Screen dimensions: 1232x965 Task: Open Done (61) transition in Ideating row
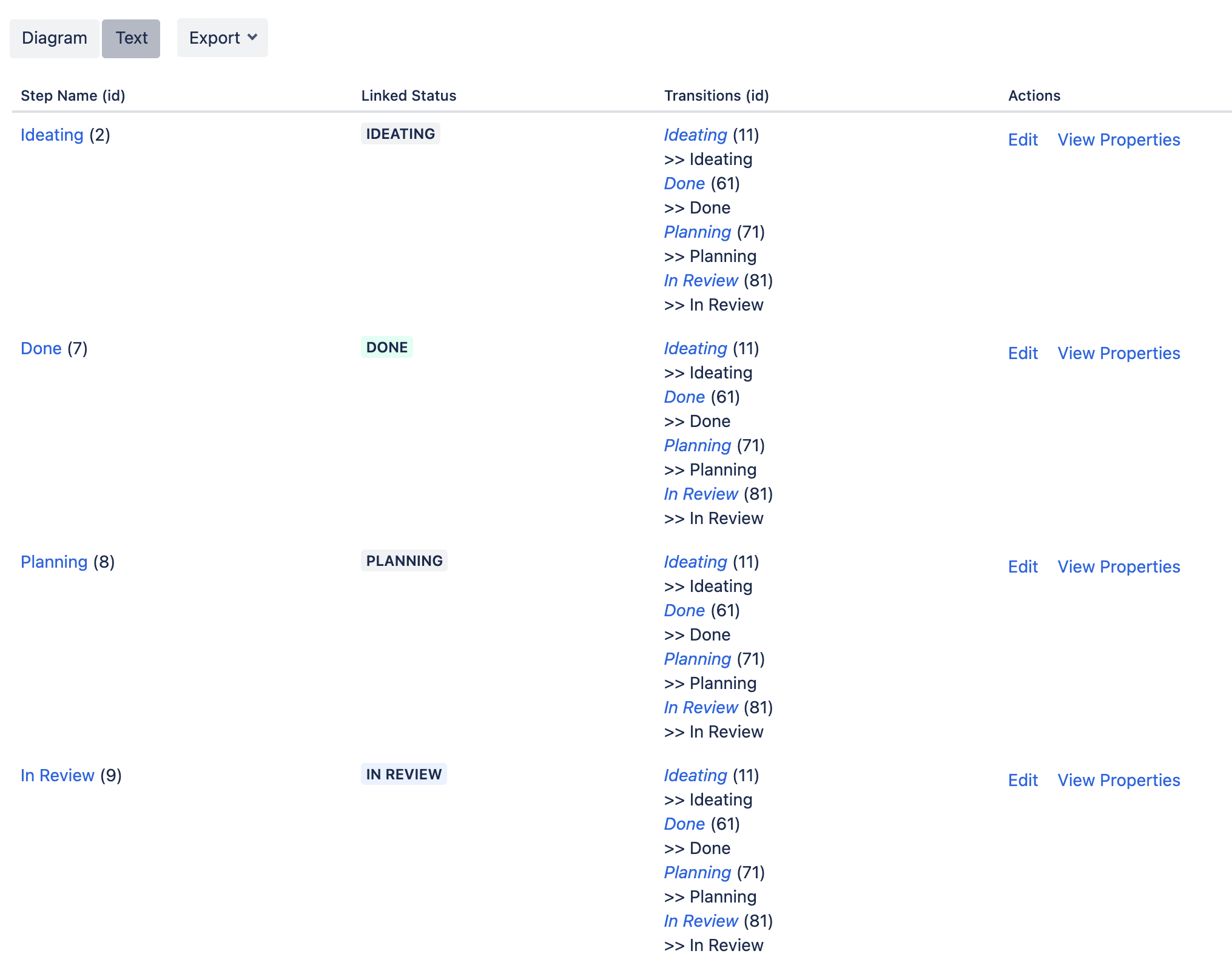coord(684,183)
